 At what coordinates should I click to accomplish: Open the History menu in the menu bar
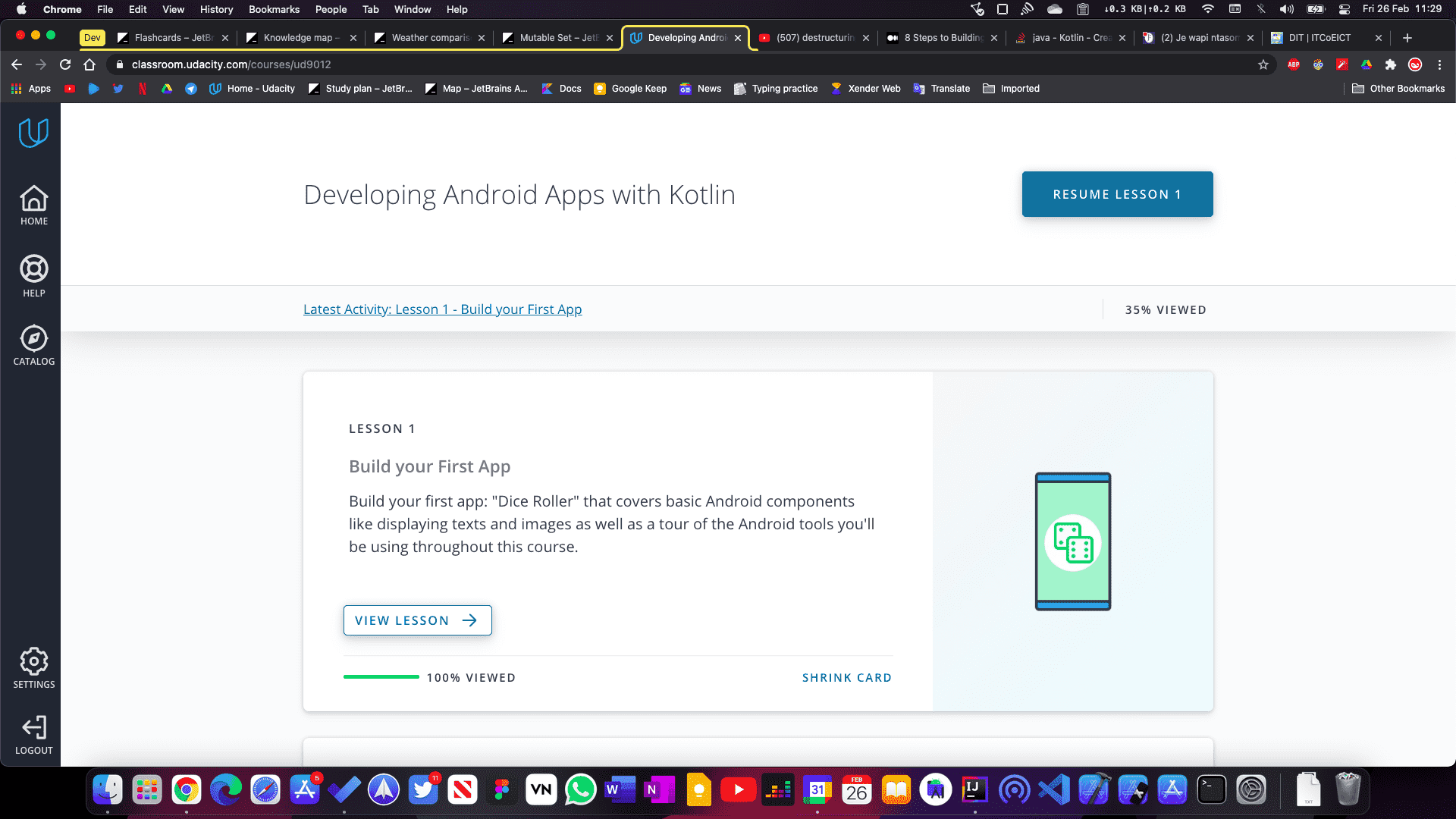[216, 9]
